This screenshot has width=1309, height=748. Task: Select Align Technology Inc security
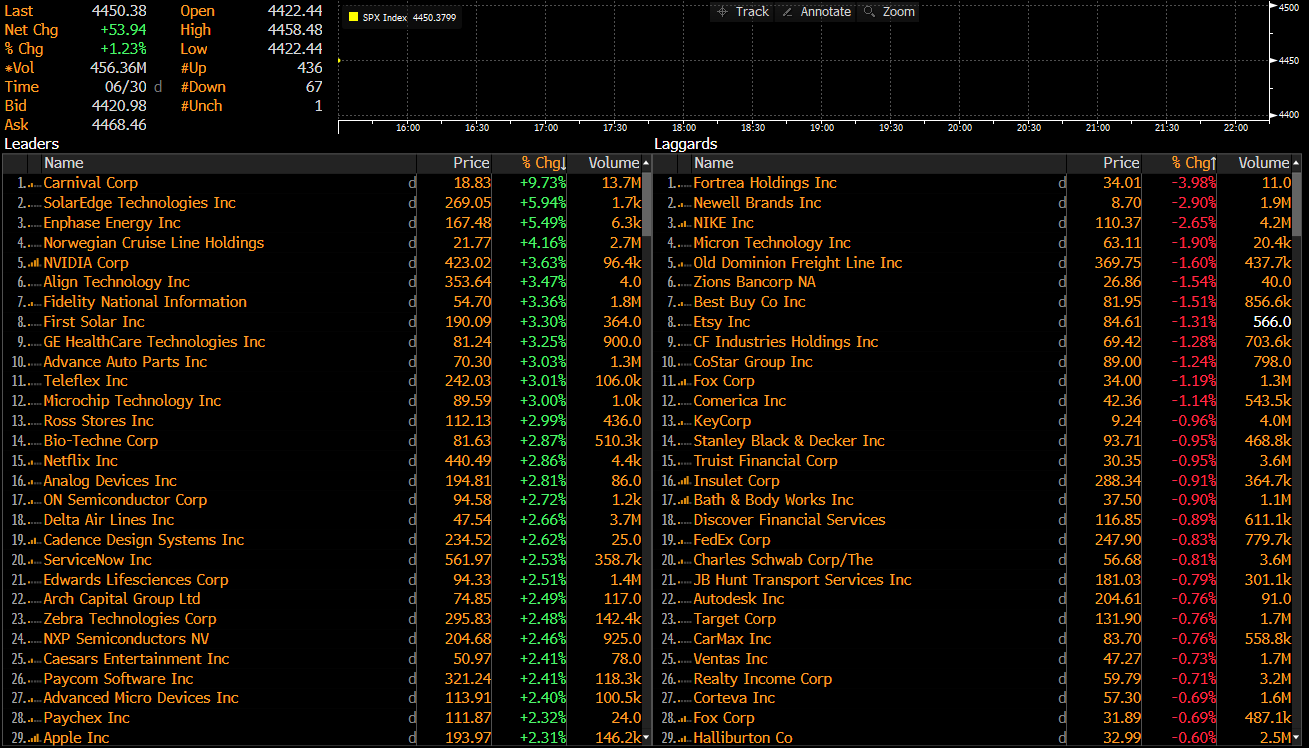pos(116,282)
